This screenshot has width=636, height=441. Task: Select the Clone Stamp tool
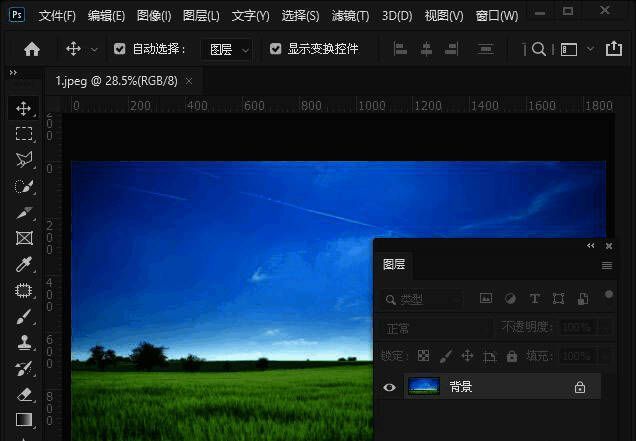pyautogui.click(x=24, y=342)
